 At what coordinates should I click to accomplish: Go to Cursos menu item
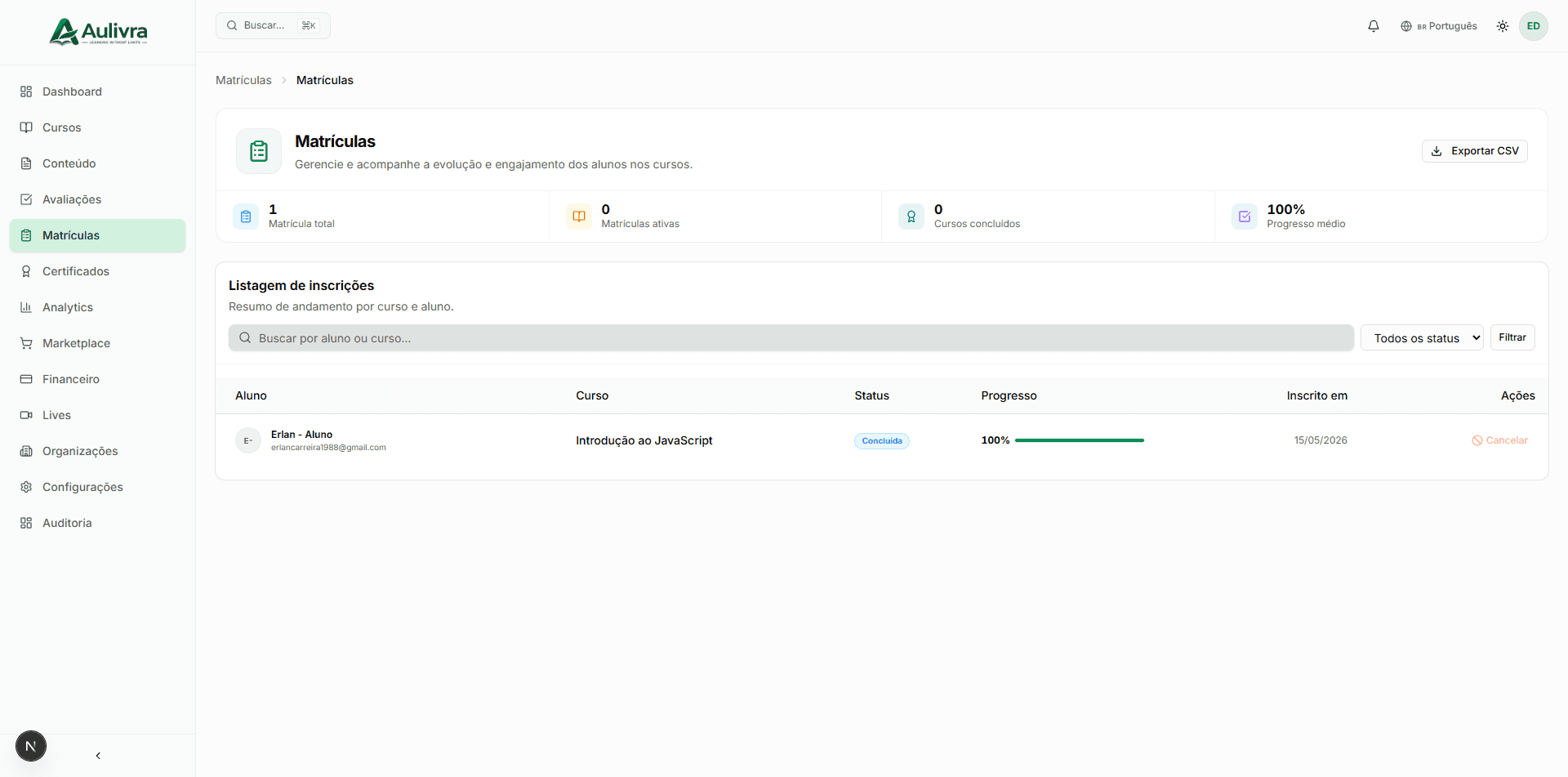point(98,127)
